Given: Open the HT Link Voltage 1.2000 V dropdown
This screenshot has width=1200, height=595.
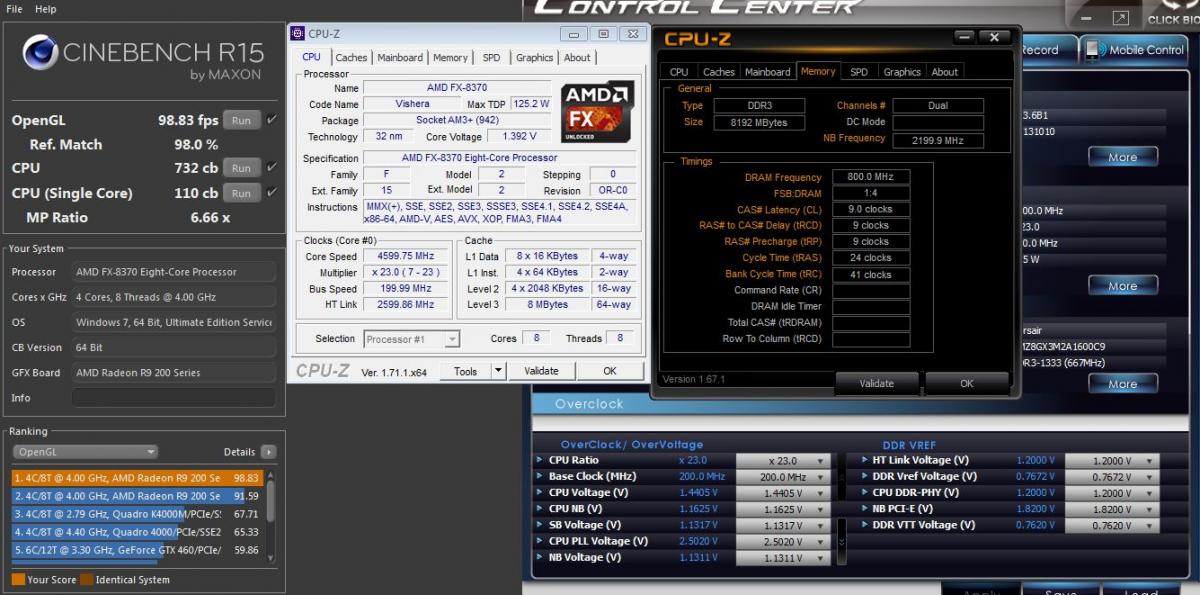Looking at the screenshot, I should tap(1111, 461).
